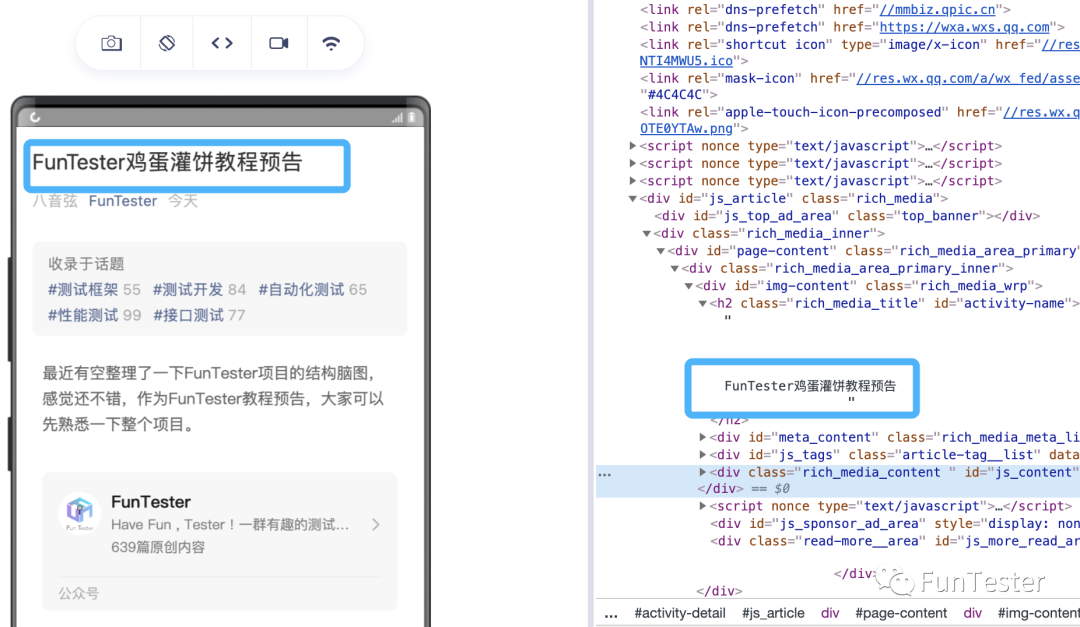Click the breadcrumb overflow ellipsis
The image size is (1080, 627).
tap(611, 614)
